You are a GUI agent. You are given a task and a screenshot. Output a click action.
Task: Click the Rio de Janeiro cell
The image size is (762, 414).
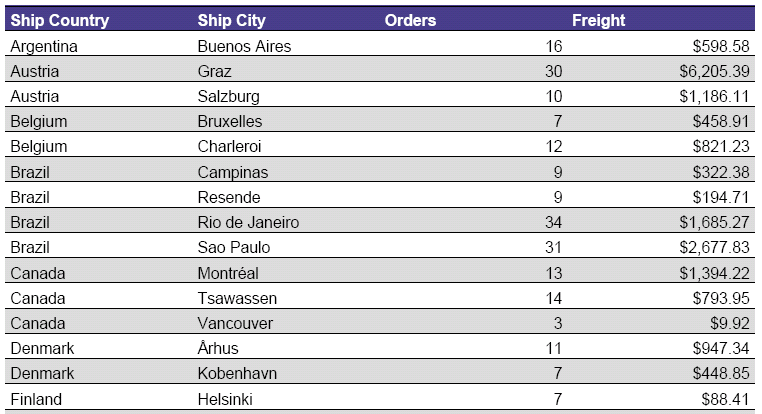point(248,223)
